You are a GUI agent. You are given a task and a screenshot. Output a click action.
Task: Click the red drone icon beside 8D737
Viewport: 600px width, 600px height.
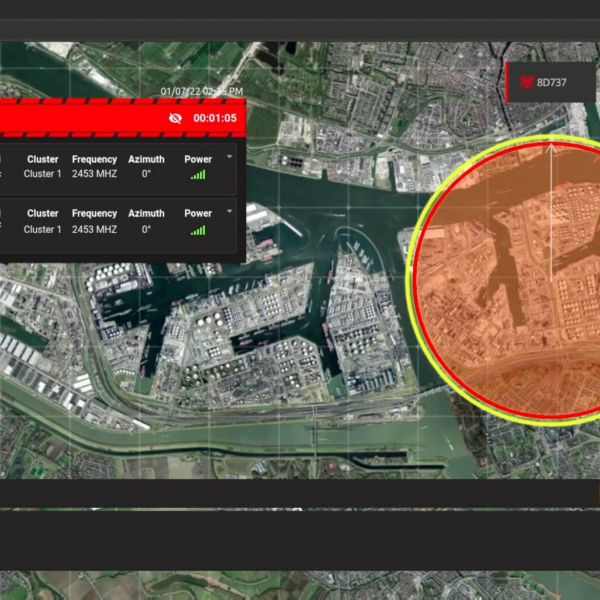[x=524, y=82]
